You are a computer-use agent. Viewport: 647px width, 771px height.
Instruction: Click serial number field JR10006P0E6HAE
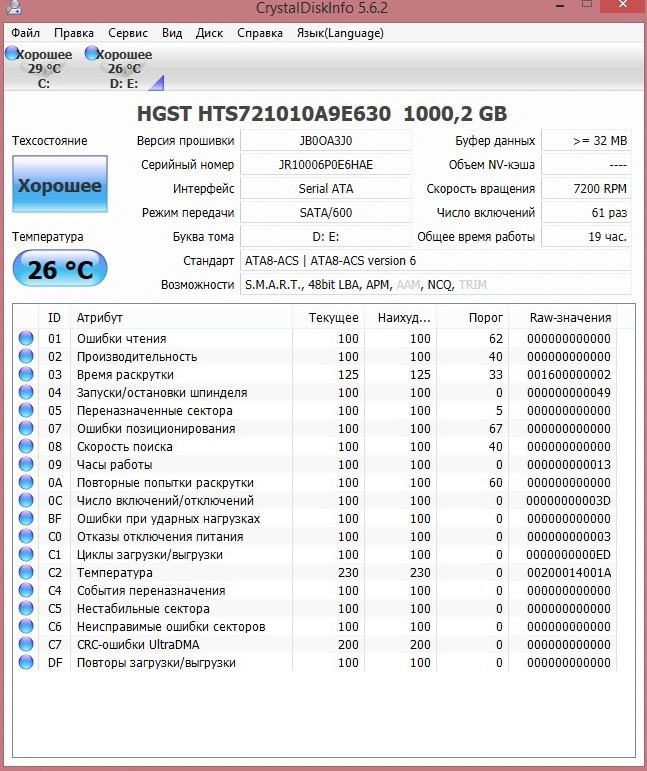pyautogui.click(x=325, y=165)
